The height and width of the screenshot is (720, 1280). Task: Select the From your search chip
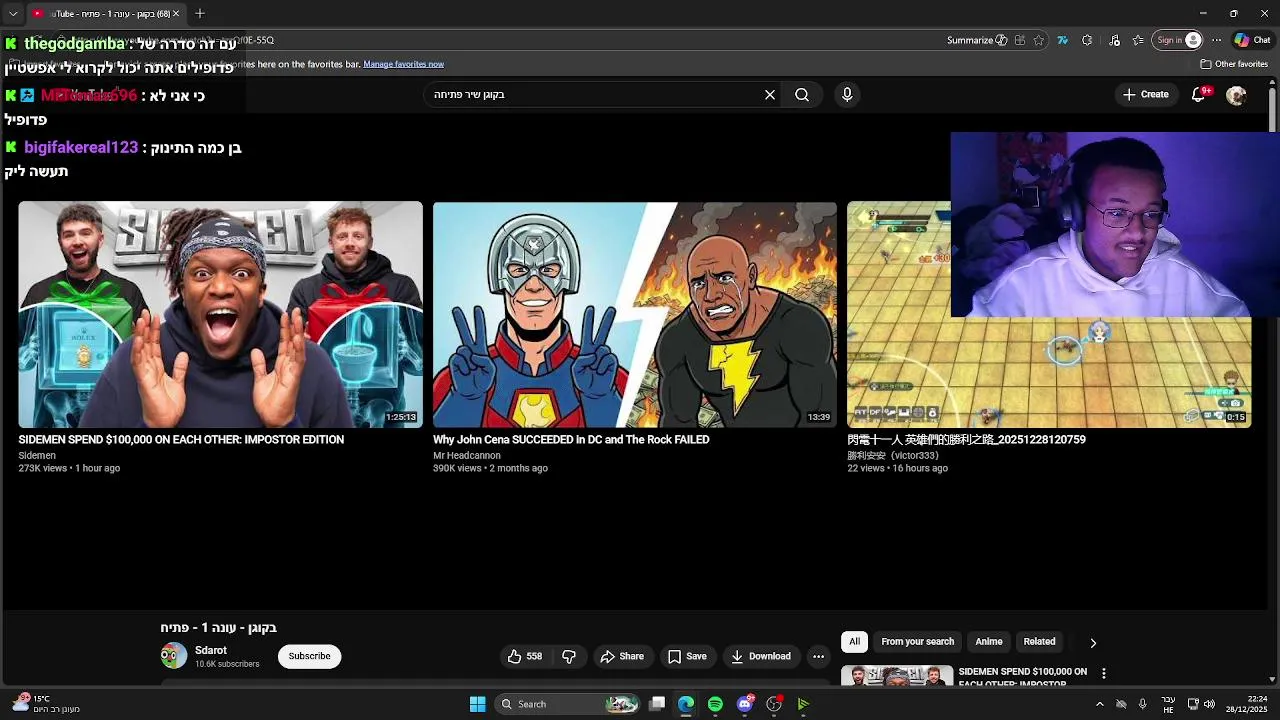click(x=917, y=641)
